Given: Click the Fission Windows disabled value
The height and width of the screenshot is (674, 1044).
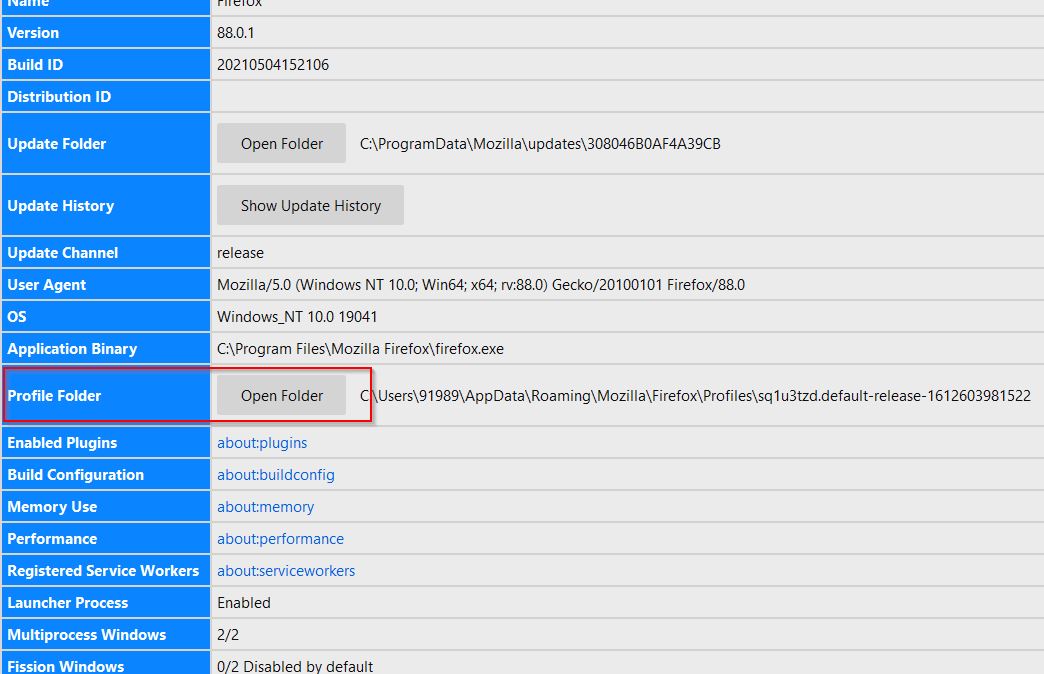Looking at the screenshot, I should [x=295, y=666].
